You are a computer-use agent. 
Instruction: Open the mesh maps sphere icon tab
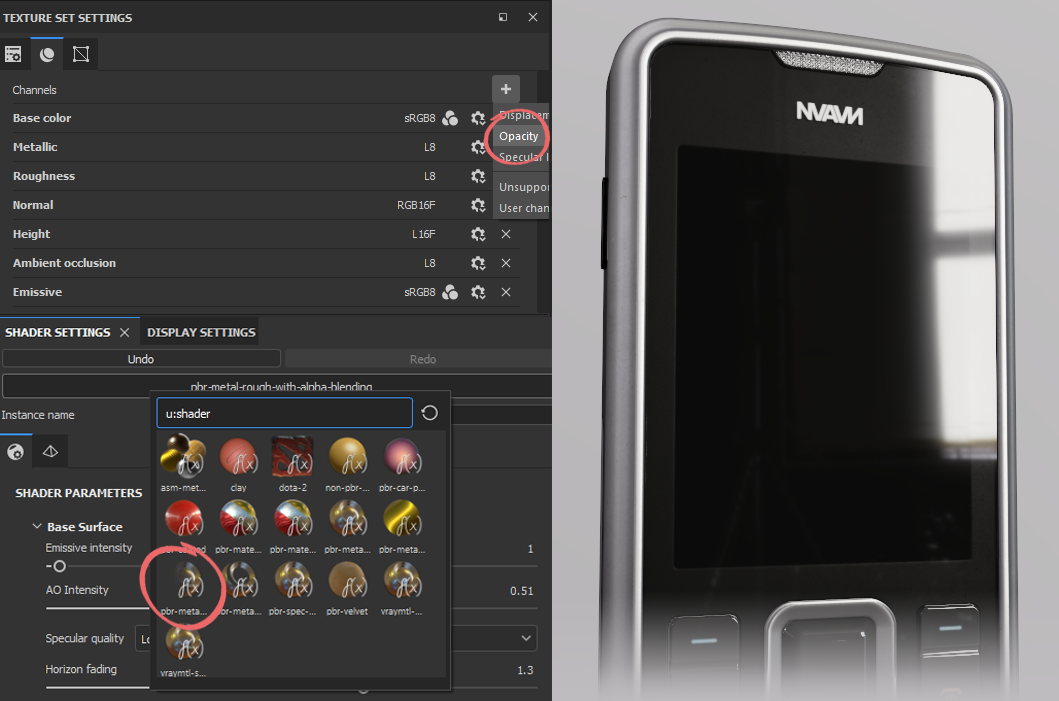47,54
